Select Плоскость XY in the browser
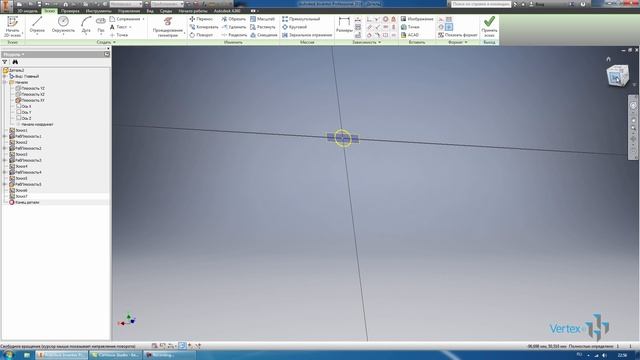The height and width of the screenshot is (360, 640). 30,100
